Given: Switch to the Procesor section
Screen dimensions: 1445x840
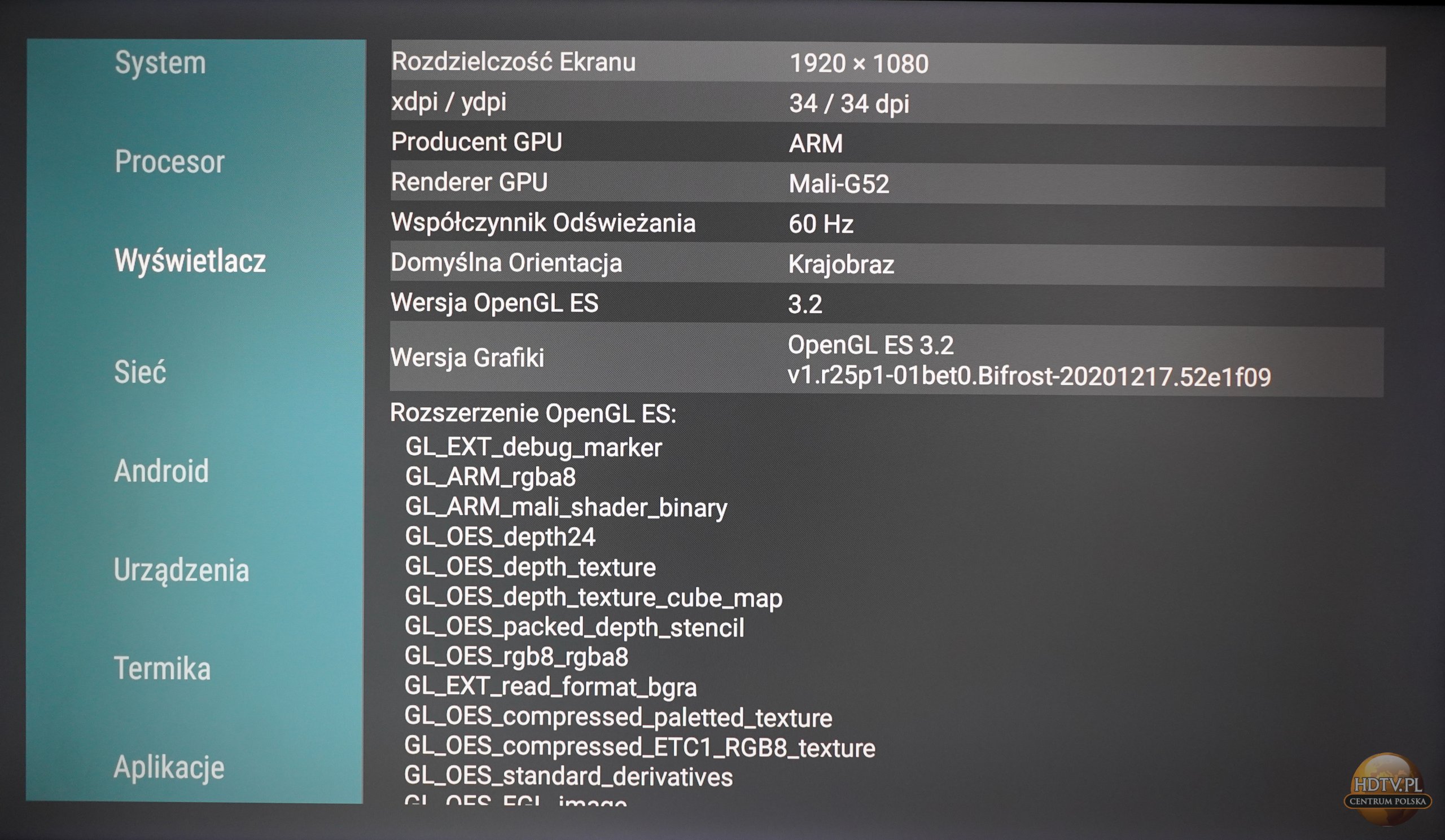Looking at the screenshot, I should 169,163.
